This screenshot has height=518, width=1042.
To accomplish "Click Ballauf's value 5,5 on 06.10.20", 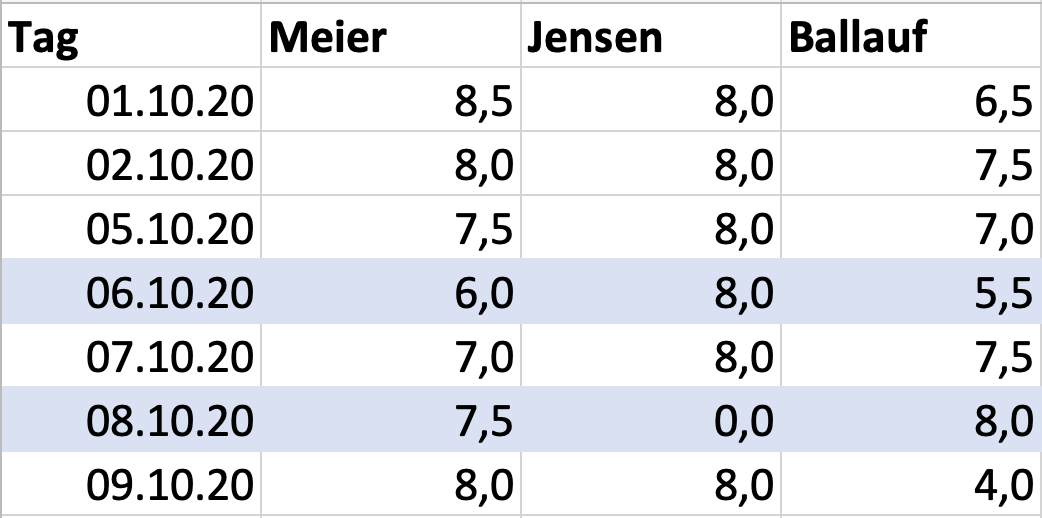I will pyautogui.click(x=911, y=291).
